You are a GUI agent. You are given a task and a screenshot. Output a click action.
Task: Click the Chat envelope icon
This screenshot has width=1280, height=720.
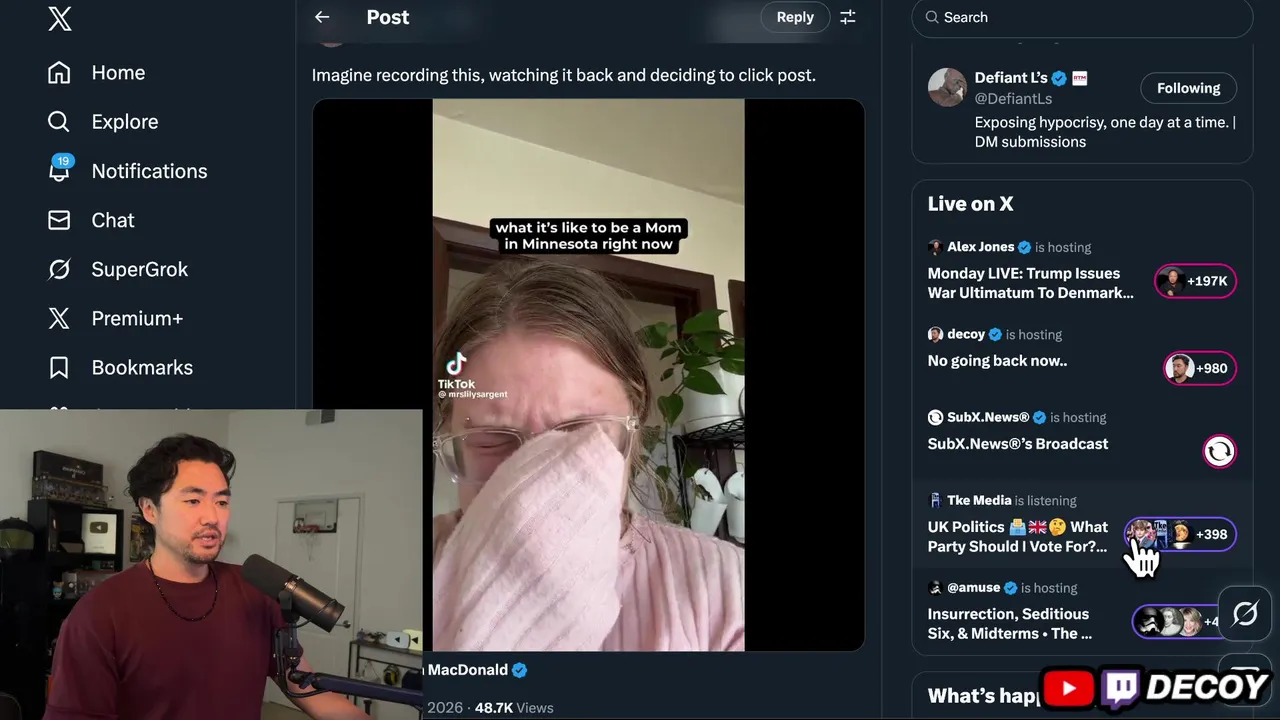point(59,220)
